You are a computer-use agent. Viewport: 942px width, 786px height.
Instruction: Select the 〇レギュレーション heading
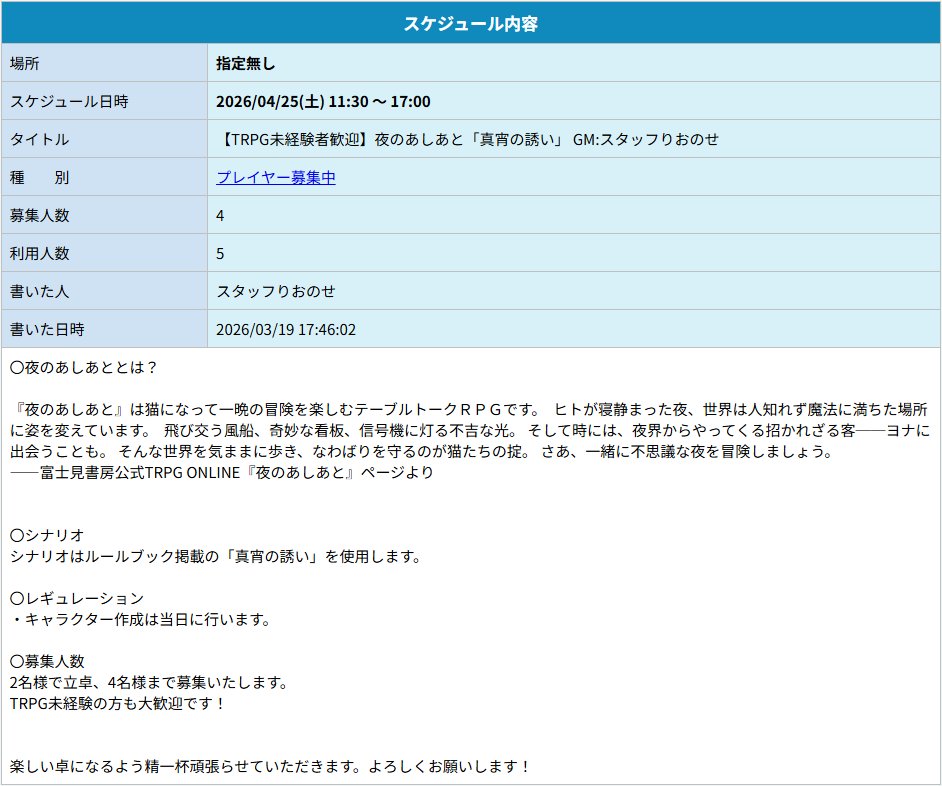click(x=77, y=598)
